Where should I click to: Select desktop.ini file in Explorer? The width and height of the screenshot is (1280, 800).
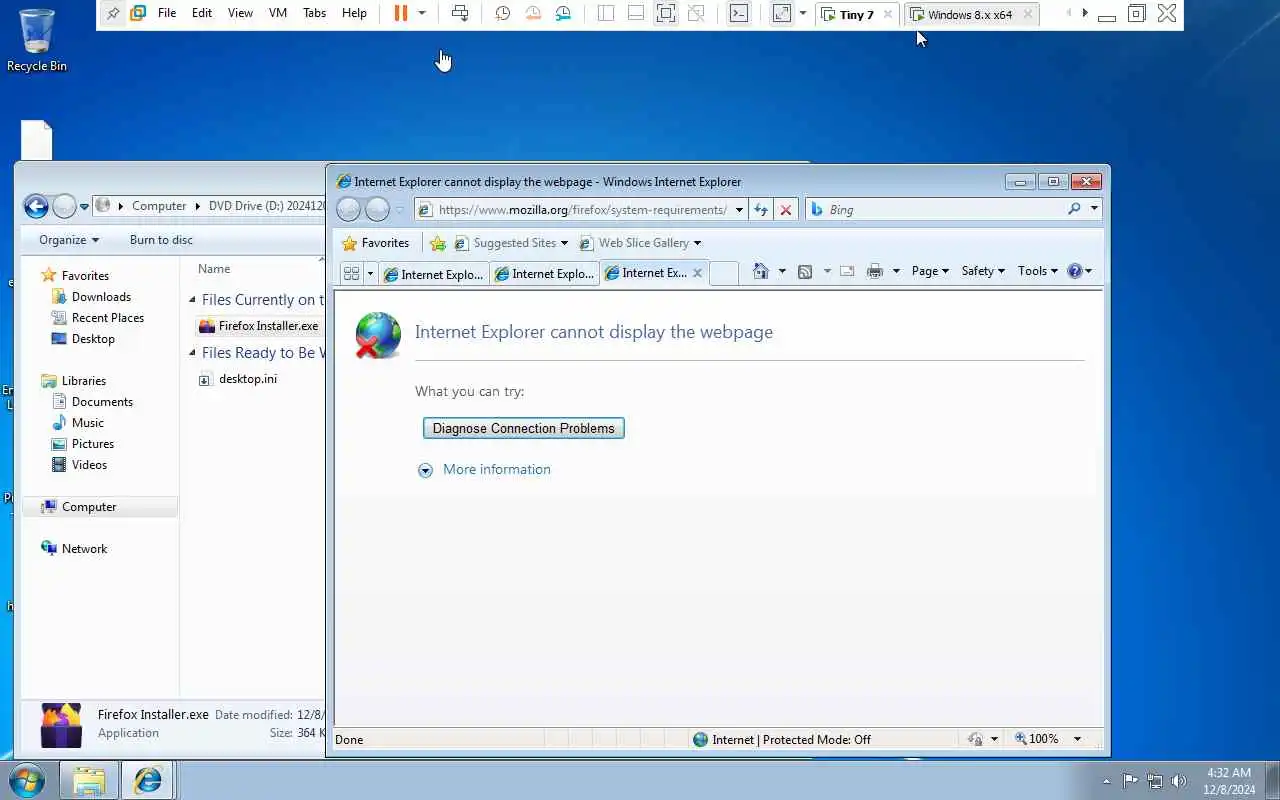(x=238, y=379)
